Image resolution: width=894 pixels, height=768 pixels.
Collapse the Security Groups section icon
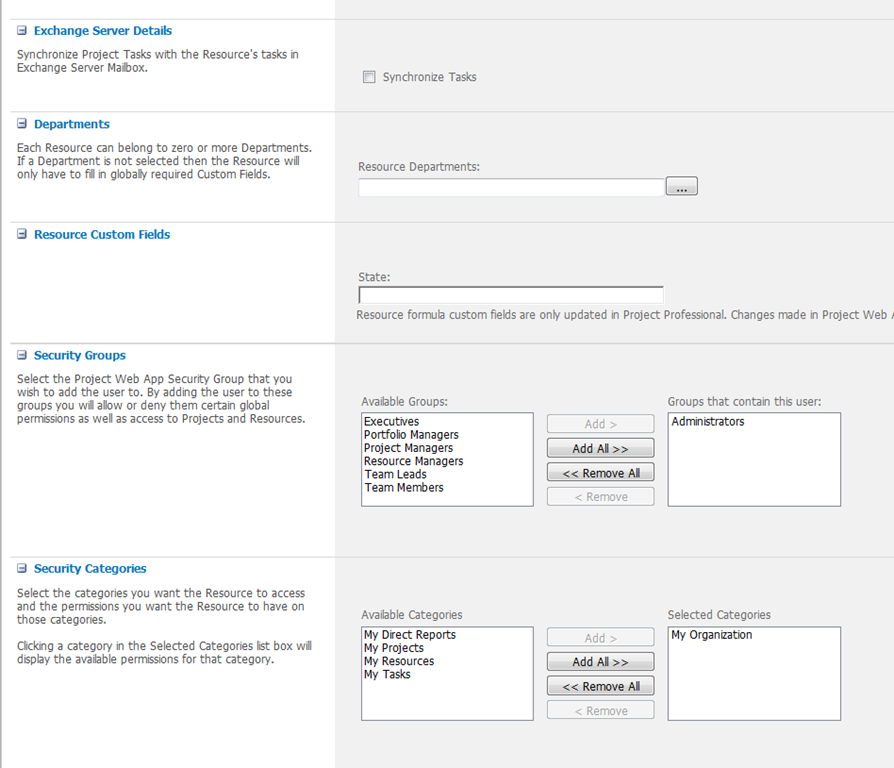22,356
